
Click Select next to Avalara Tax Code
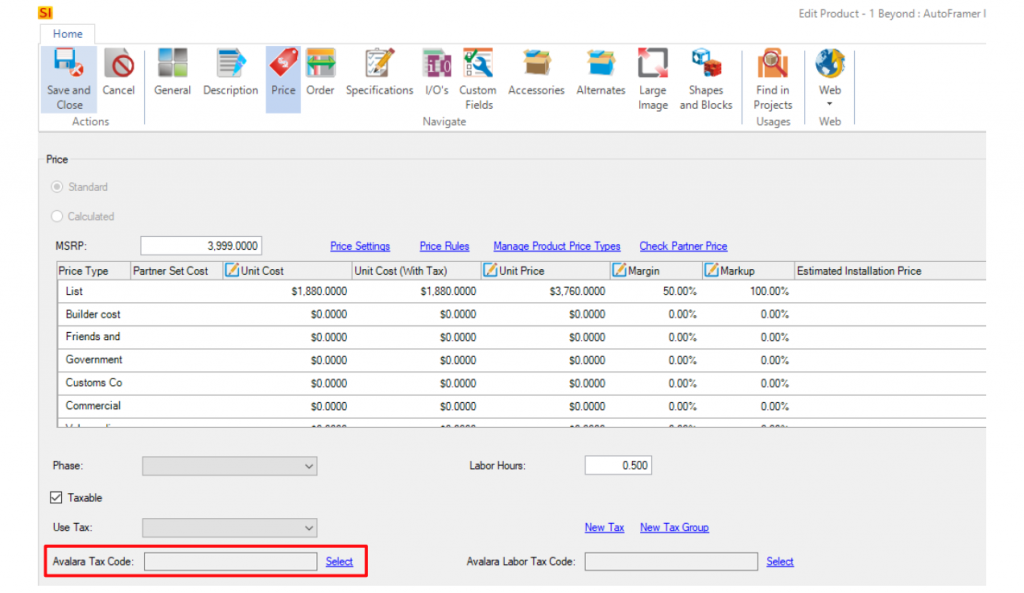340,562
